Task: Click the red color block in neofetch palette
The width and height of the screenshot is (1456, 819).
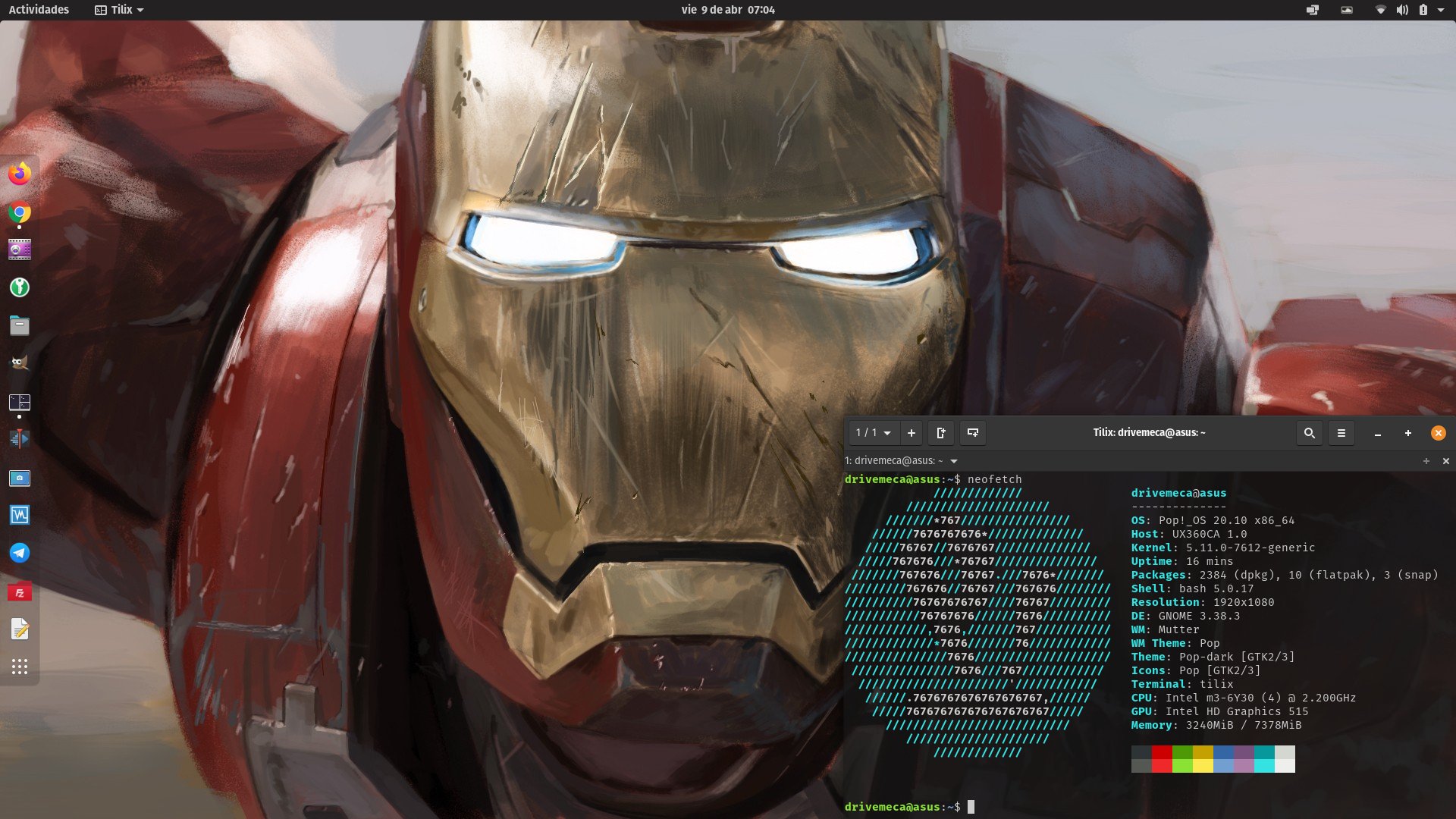Action: click(1161, 758)
